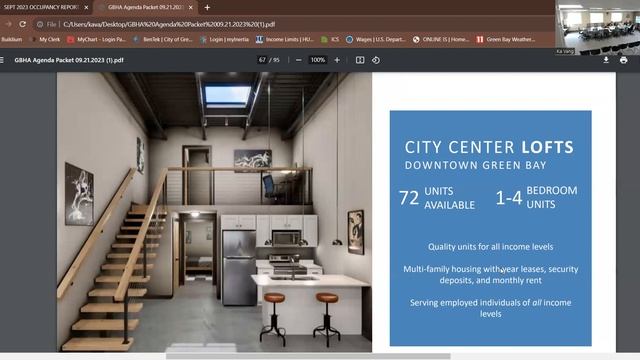640x360 pixels.
Task: Click the 1-4 BEDROOM UNITS text
Action: pos(536,198)
